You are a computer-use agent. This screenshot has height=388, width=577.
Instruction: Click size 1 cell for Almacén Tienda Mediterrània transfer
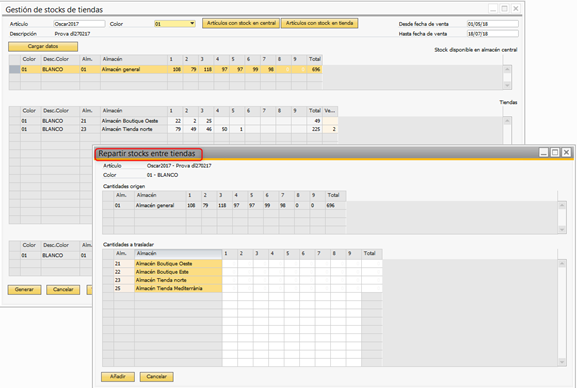pyautogui.click(x=230, y=288)
